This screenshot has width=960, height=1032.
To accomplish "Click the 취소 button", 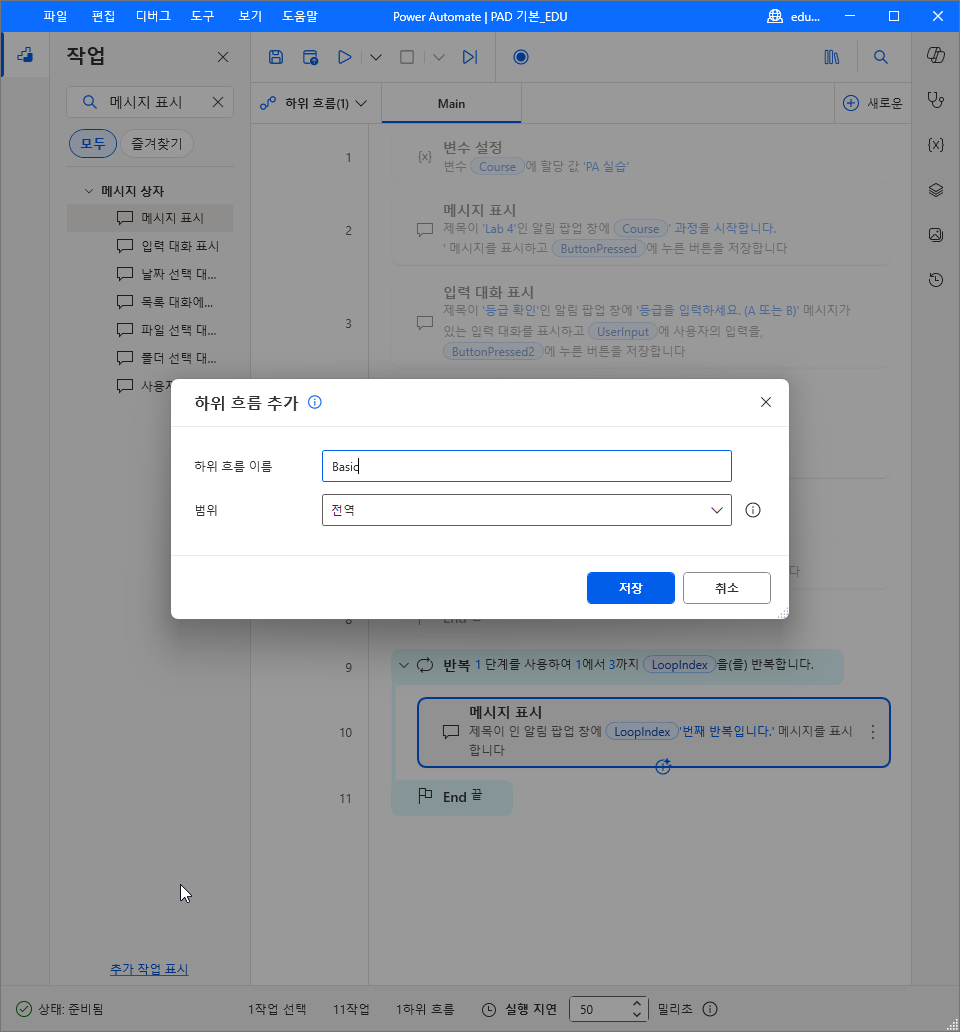I will tap(726, 588).
